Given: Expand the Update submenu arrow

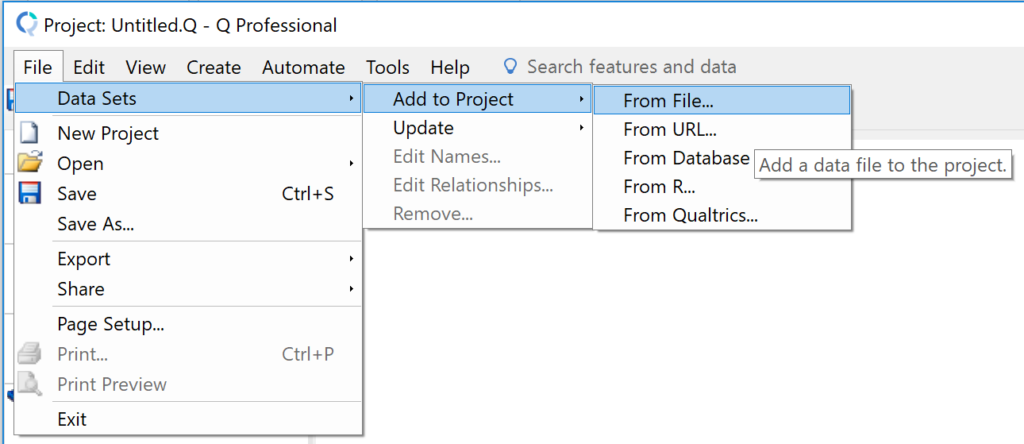Looking at the screenshot, I should [x=581, y=128].
